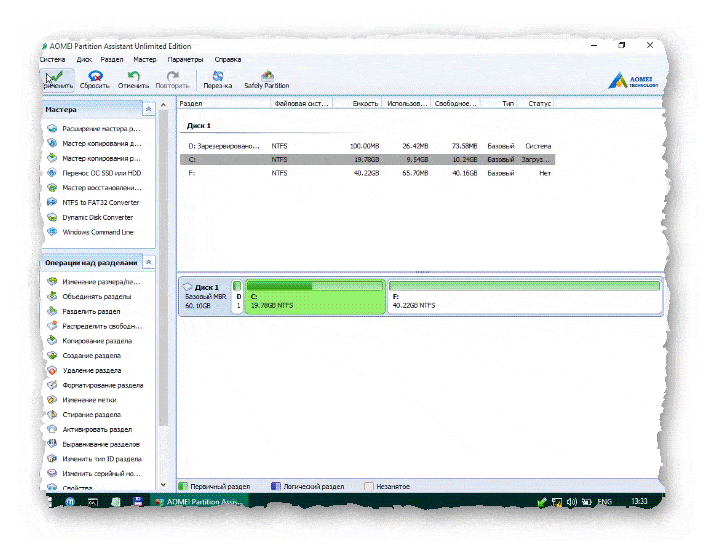This screenshot has height=544, width=704.
Task: Click Resize/Move partition (Изменение размера) icon
Action: (x=52, y=281)
